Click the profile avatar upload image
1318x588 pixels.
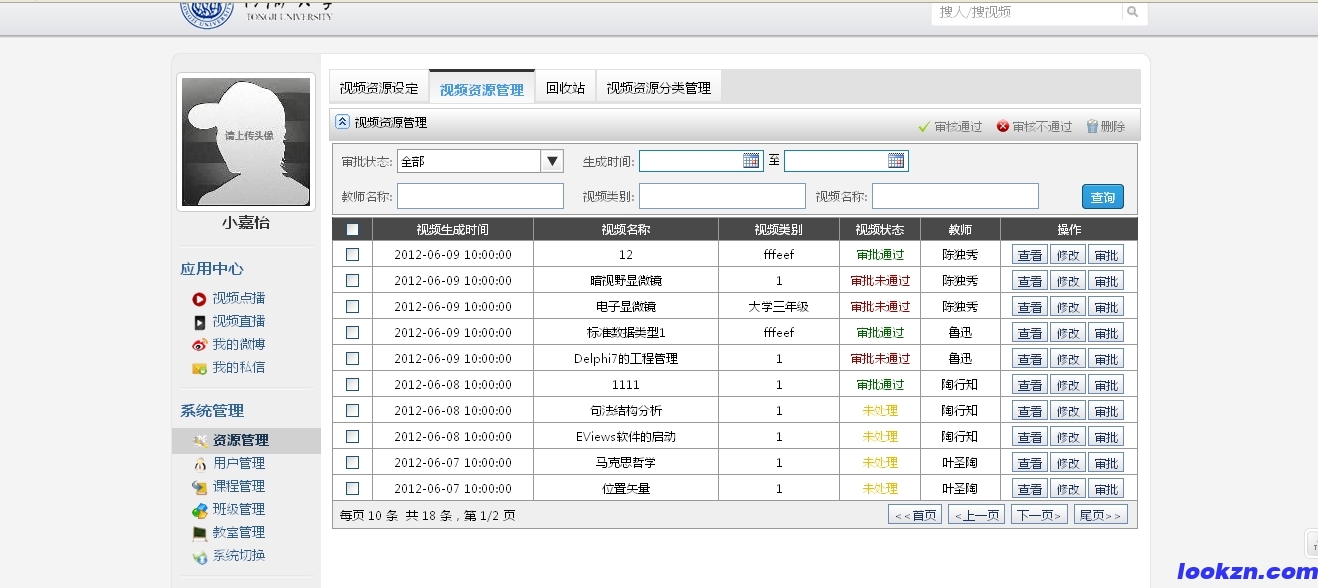tap(246, 142)
